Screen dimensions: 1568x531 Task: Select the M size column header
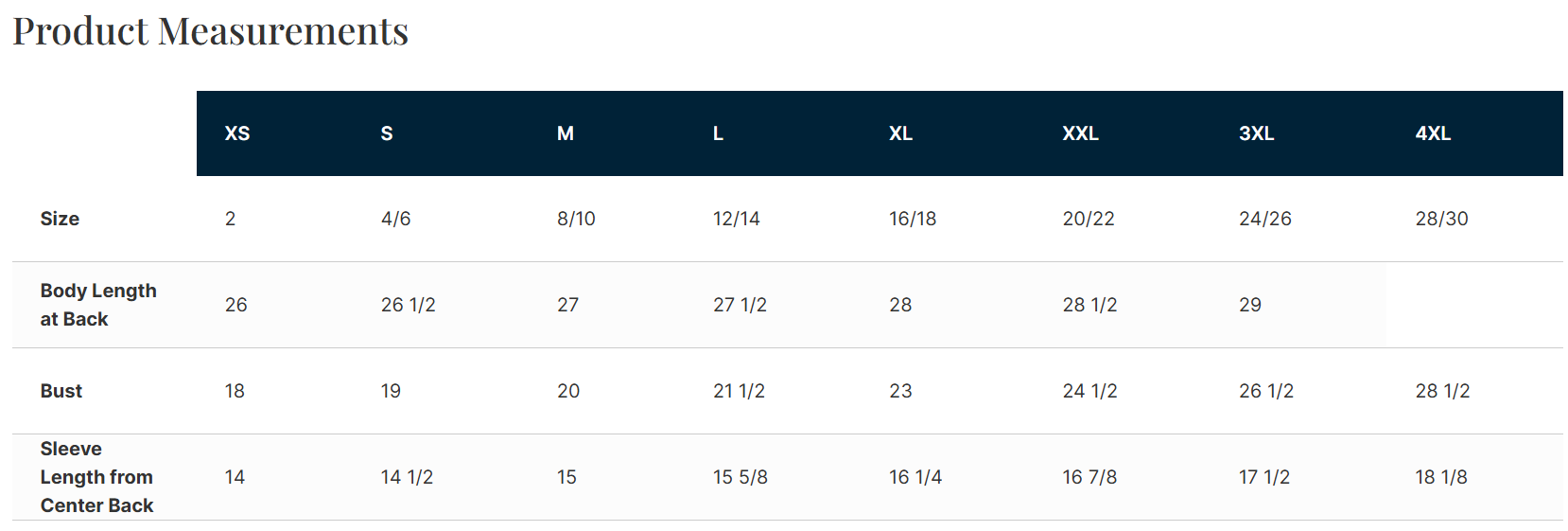(x=566, y=133)
